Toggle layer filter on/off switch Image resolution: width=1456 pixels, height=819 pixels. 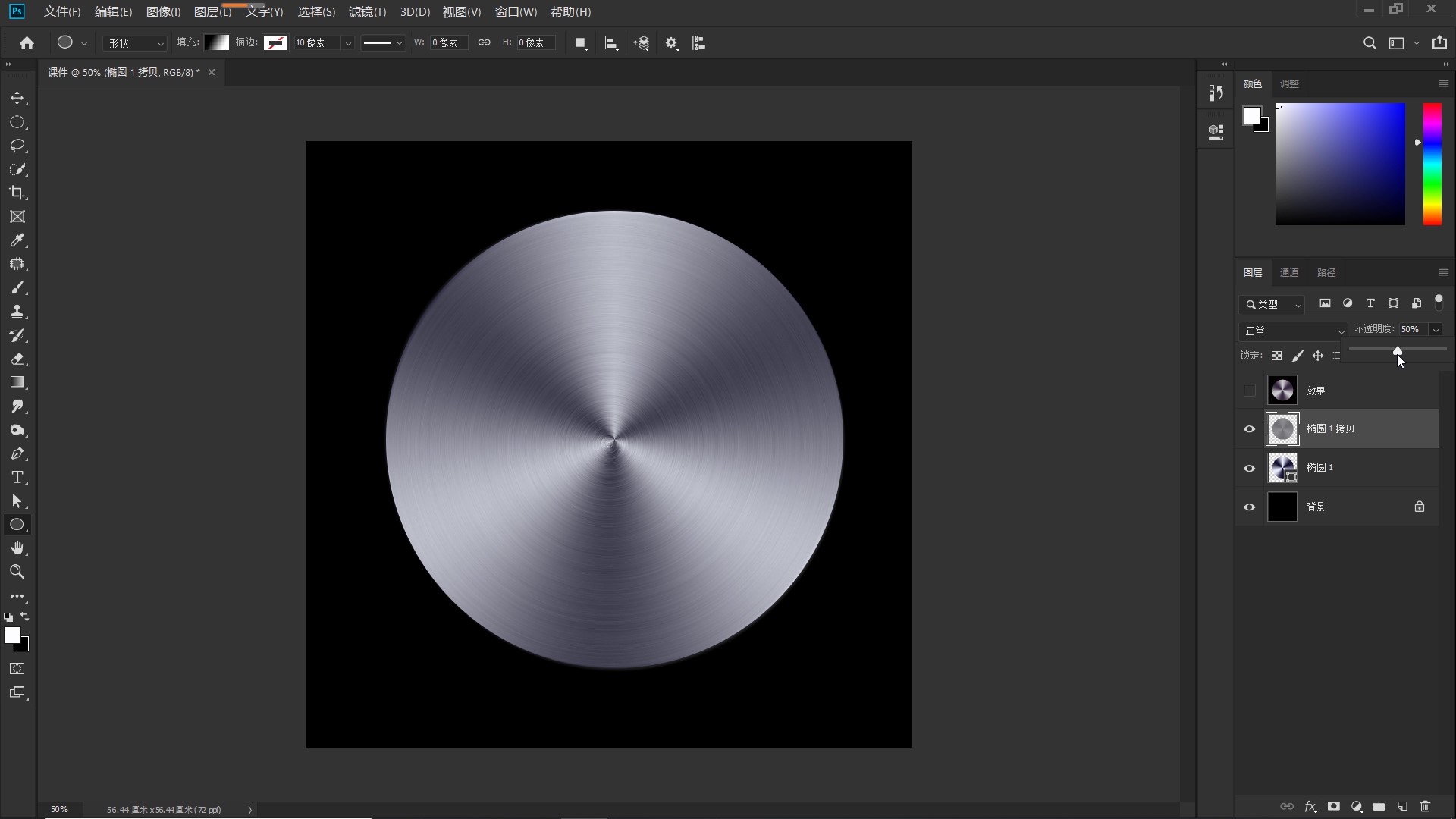click(1439, 302)
